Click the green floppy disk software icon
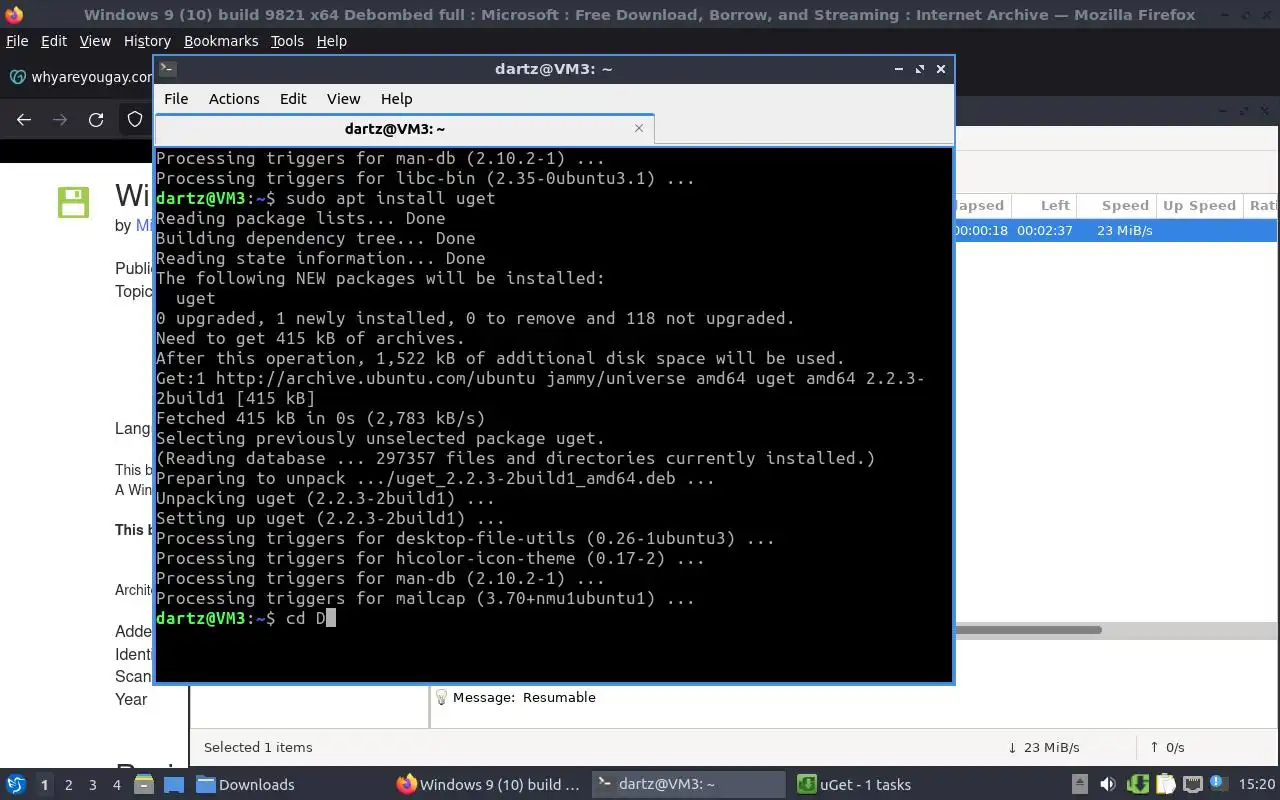 (74, 202)
